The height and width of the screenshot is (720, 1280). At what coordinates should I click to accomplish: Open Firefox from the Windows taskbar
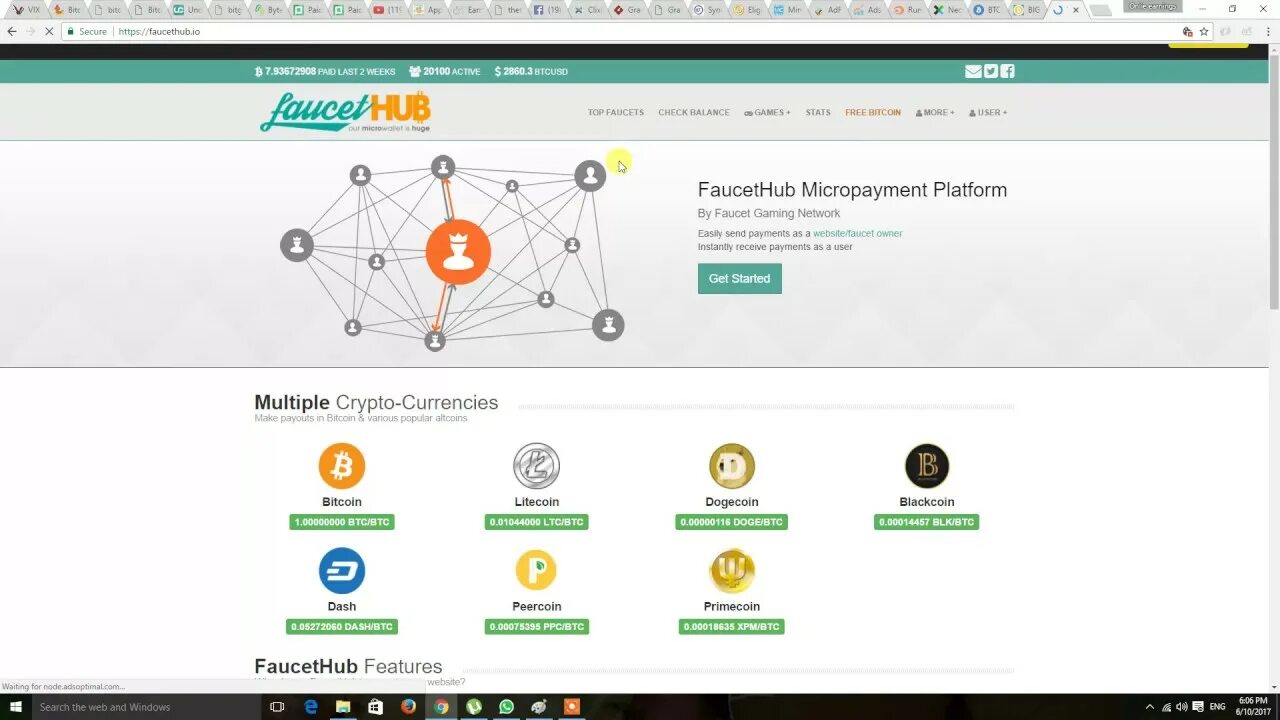coord(408,707)
